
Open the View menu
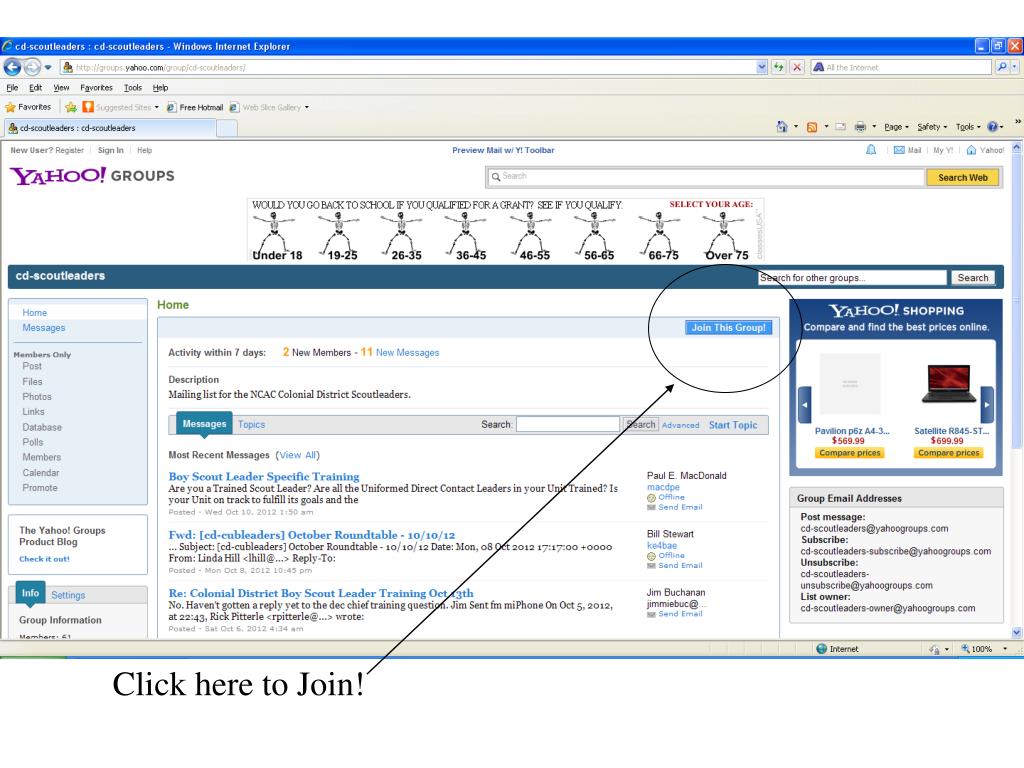(x=61, y=88)
